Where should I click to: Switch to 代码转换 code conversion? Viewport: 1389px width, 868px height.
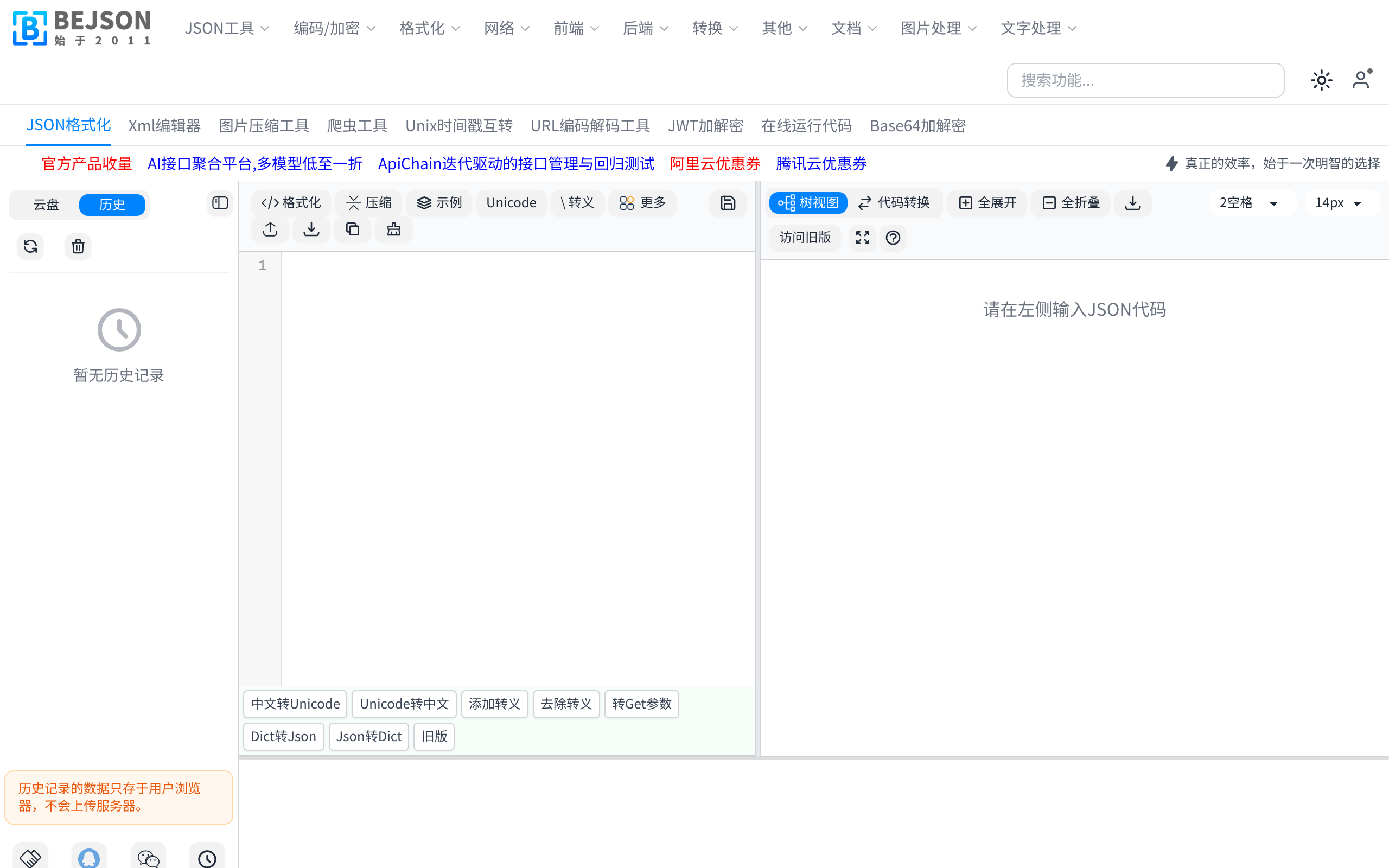point(894,203)
